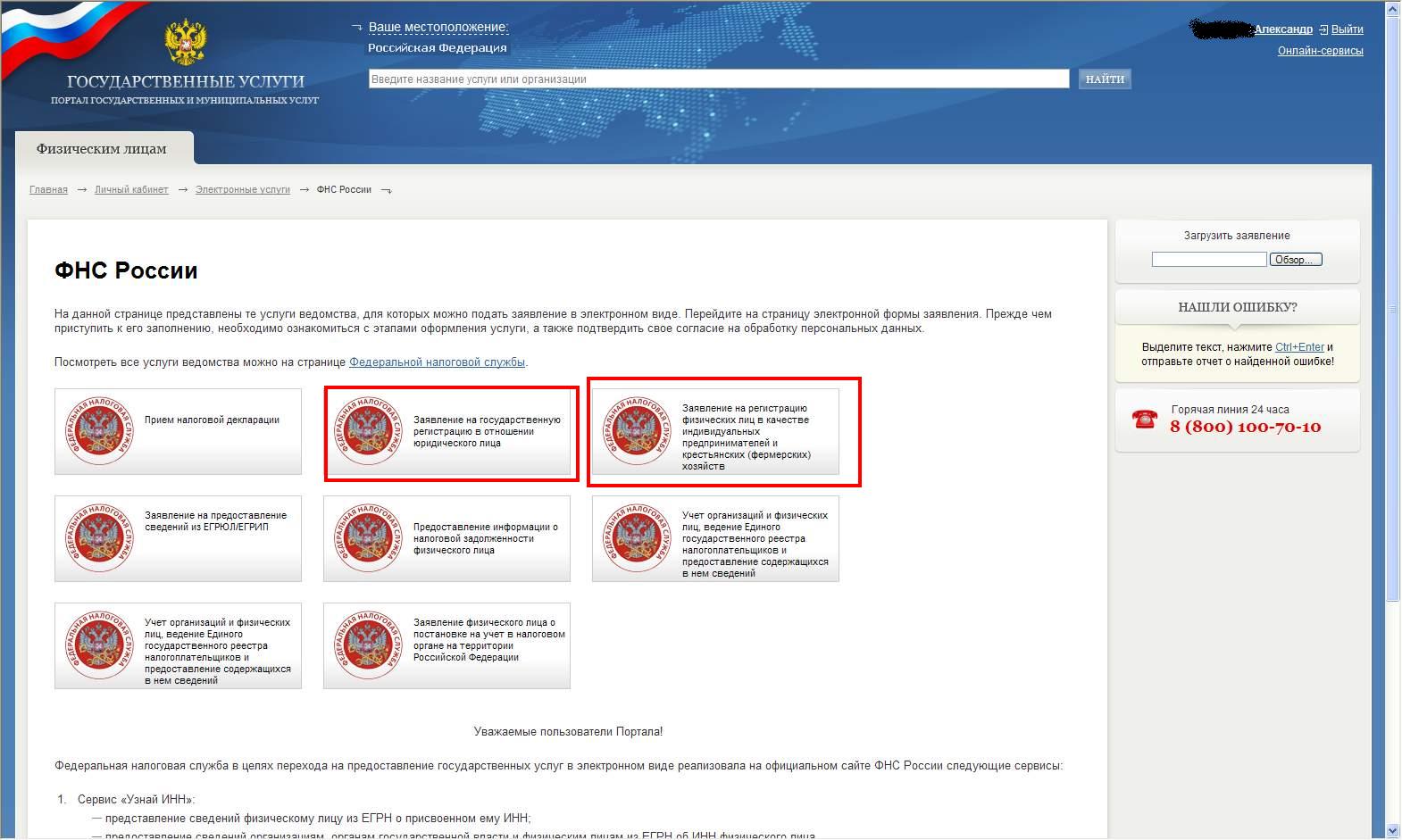Click FNS emblem on 'Прием налоговой декларации' card

(x=99, y=431)
